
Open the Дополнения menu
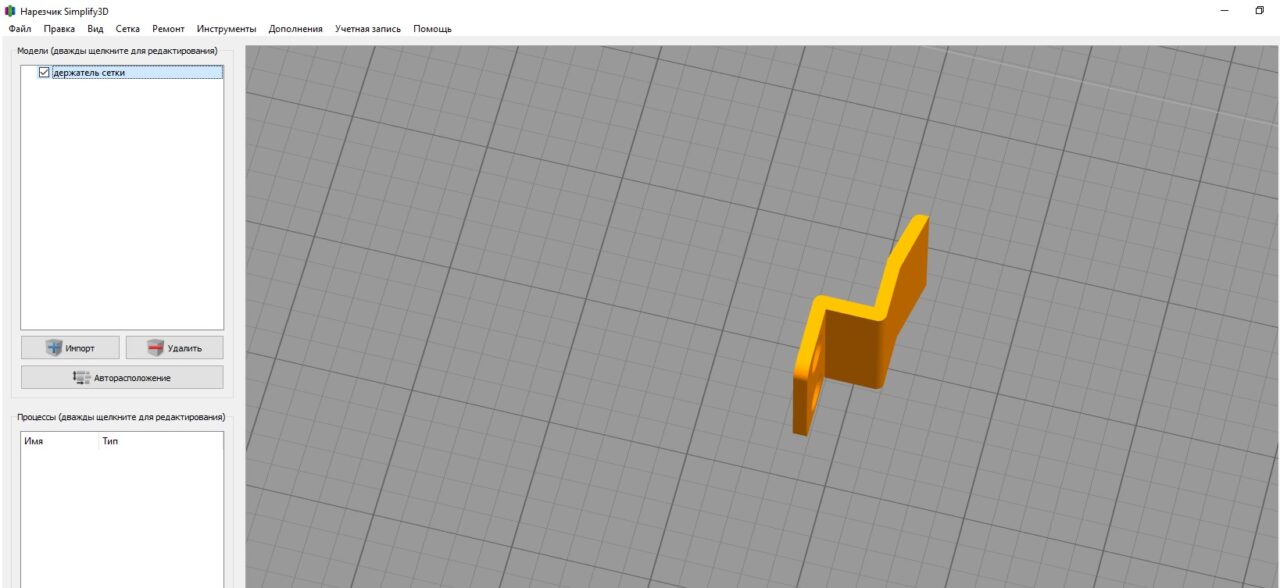[x=296, y=29]
